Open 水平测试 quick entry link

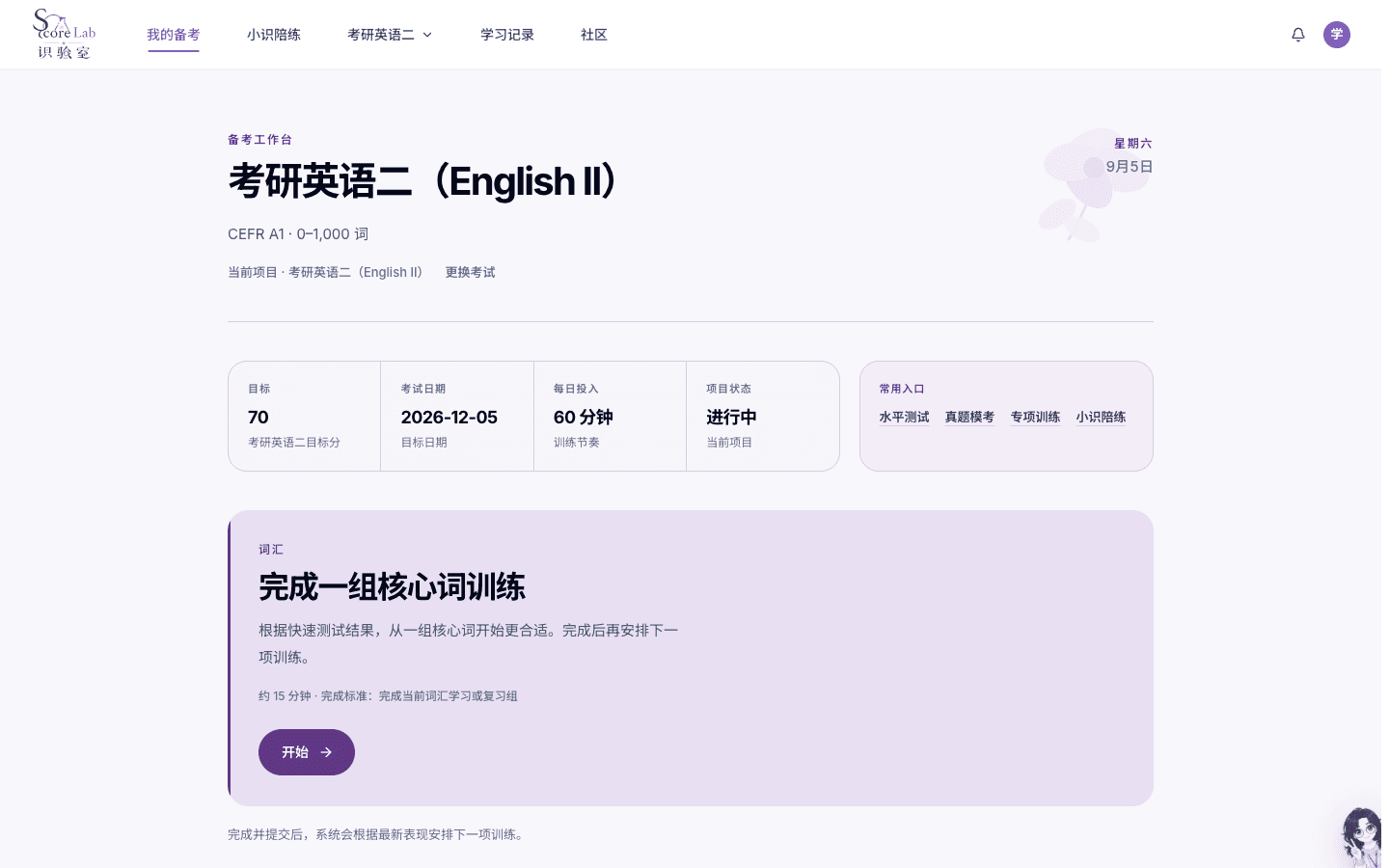point(904,417)
